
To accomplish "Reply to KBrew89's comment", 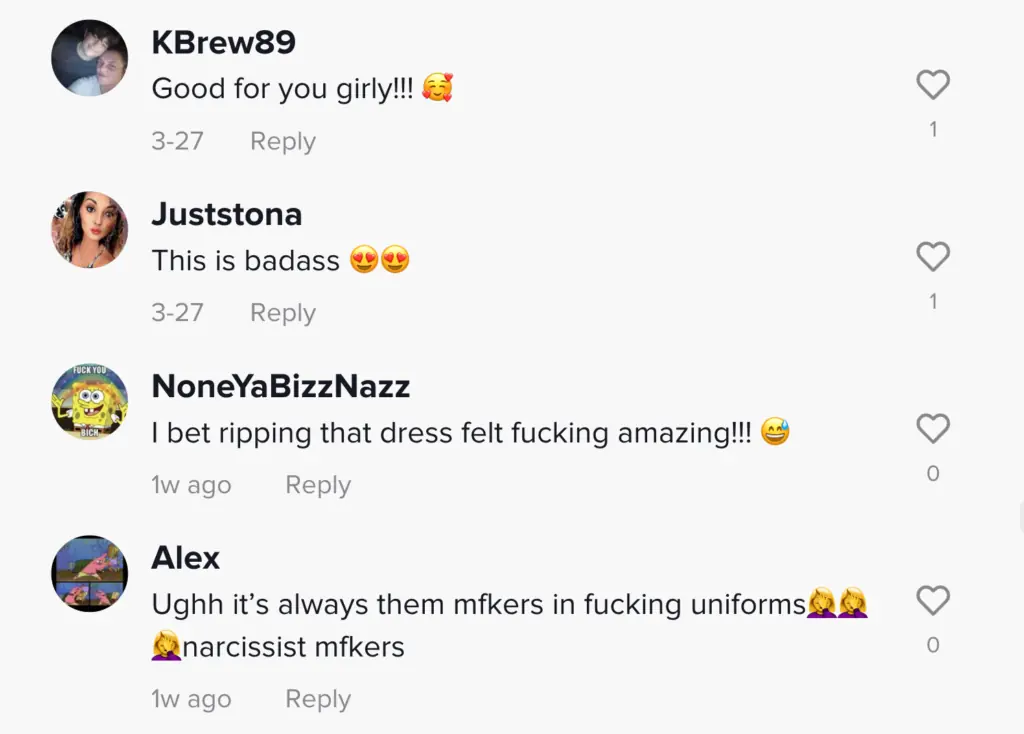I will pos(283,141).
